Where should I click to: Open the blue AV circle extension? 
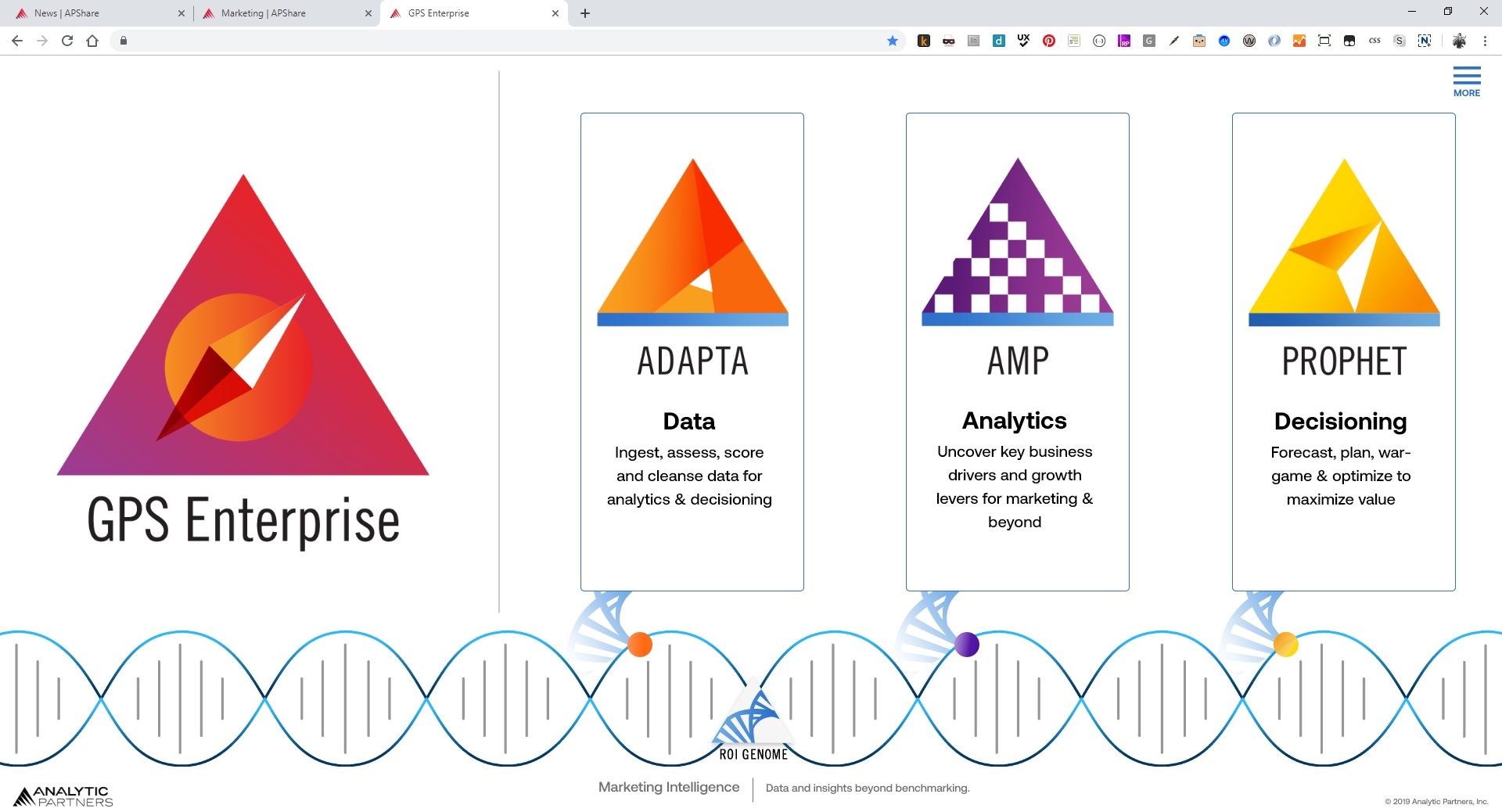coord(1224,41)
